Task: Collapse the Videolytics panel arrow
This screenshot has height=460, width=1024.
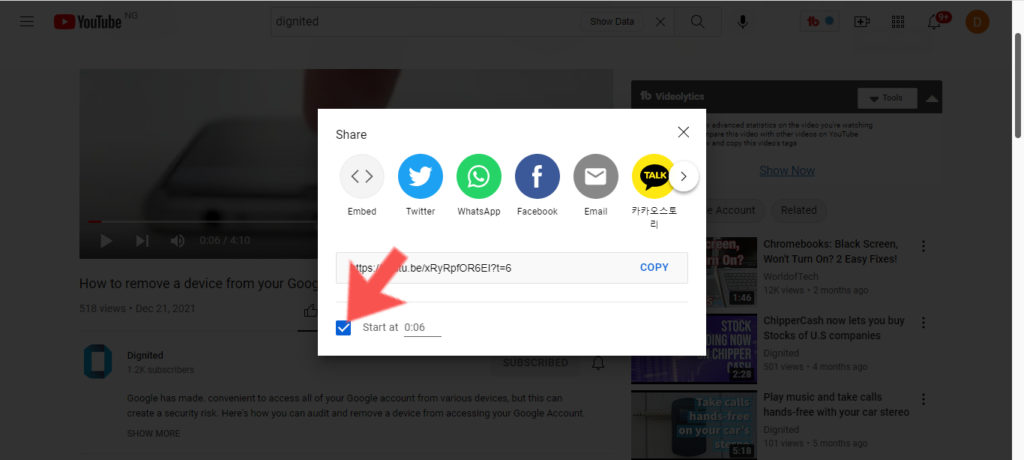Action: [932, 99]
